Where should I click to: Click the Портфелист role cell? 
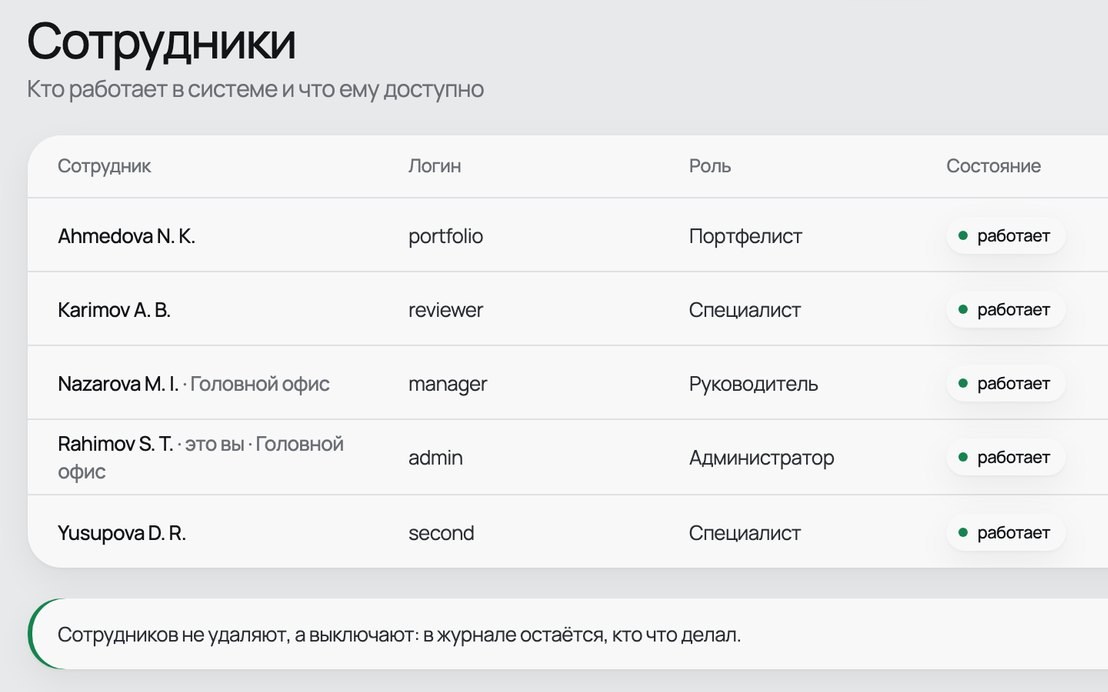[745, 236]
